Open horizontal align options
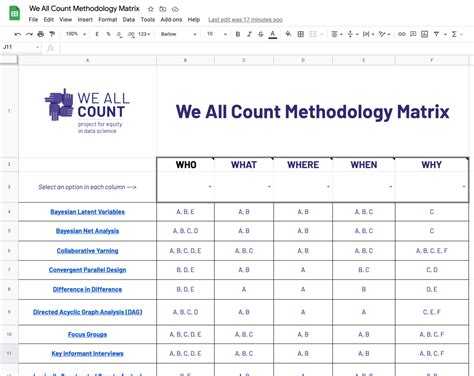474x376 pixels. 337,34
